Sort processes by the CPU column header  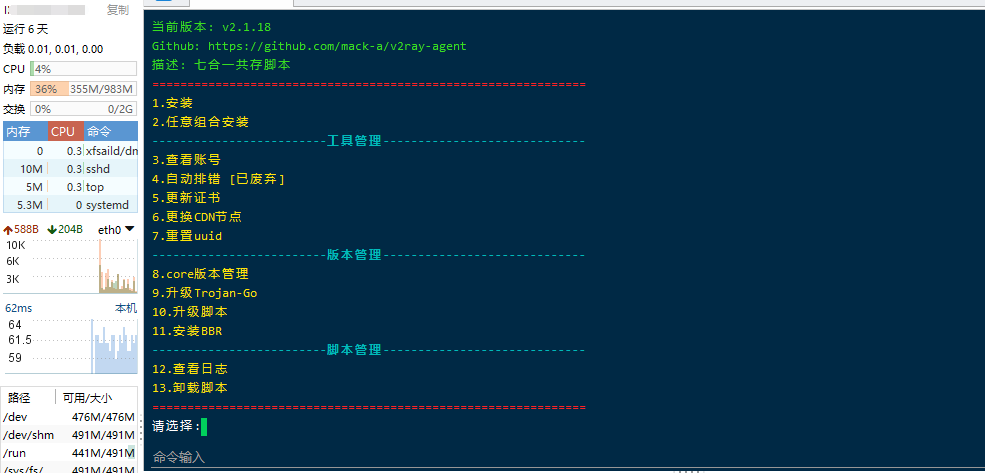pos(65,131)
